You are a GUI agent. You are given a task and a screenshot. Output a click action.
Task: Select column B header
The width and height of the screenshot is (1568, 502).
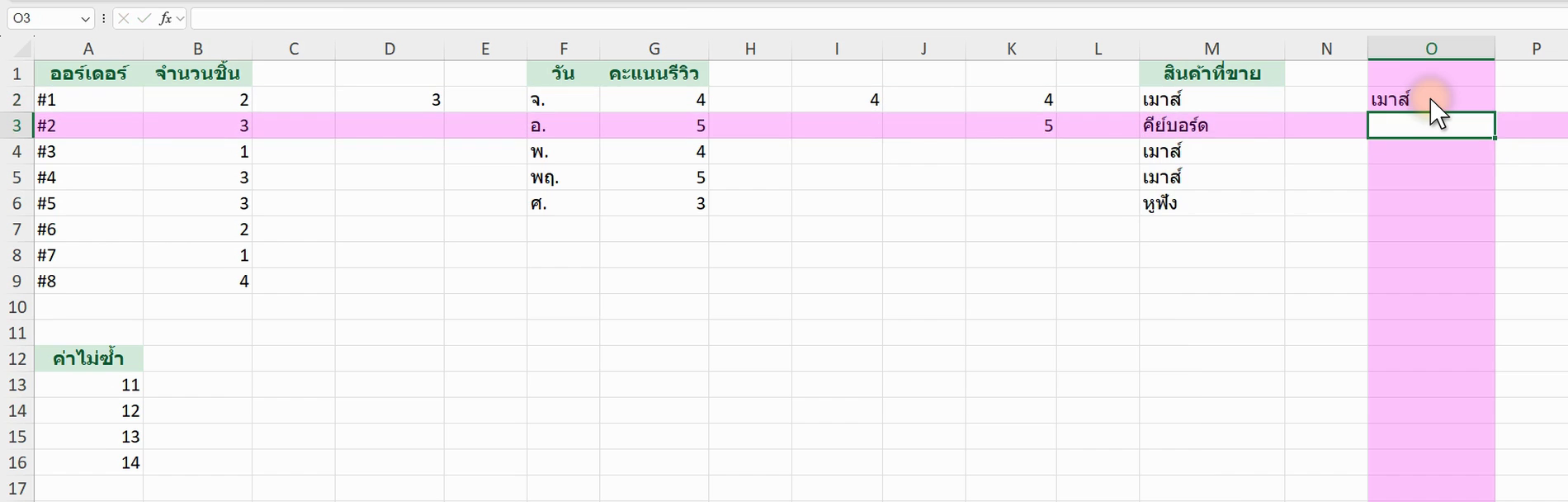[198, 49]
